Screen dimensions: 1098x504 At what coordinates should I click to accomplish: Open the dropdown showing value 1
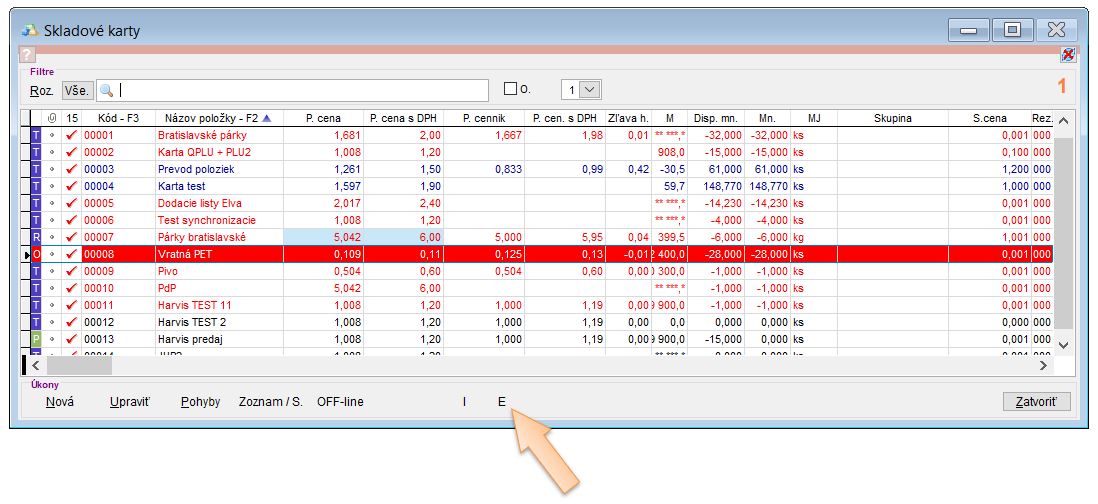click(x=590, y=90)
